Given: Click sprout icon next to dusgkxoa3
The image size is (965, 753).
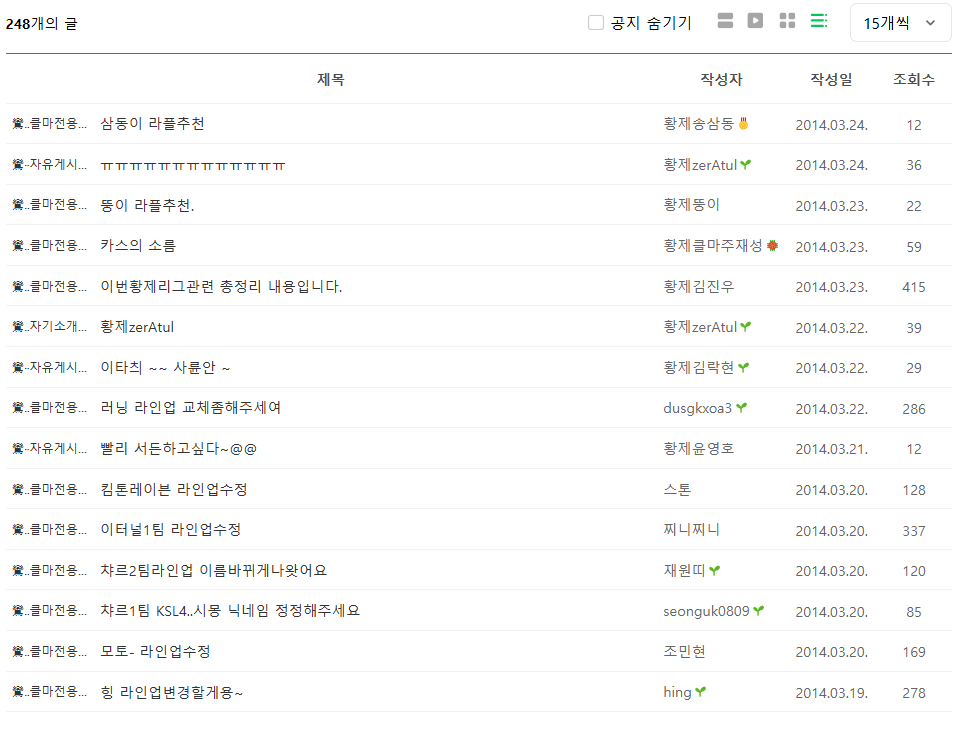Looking at the screenshot, I should 741,408.
